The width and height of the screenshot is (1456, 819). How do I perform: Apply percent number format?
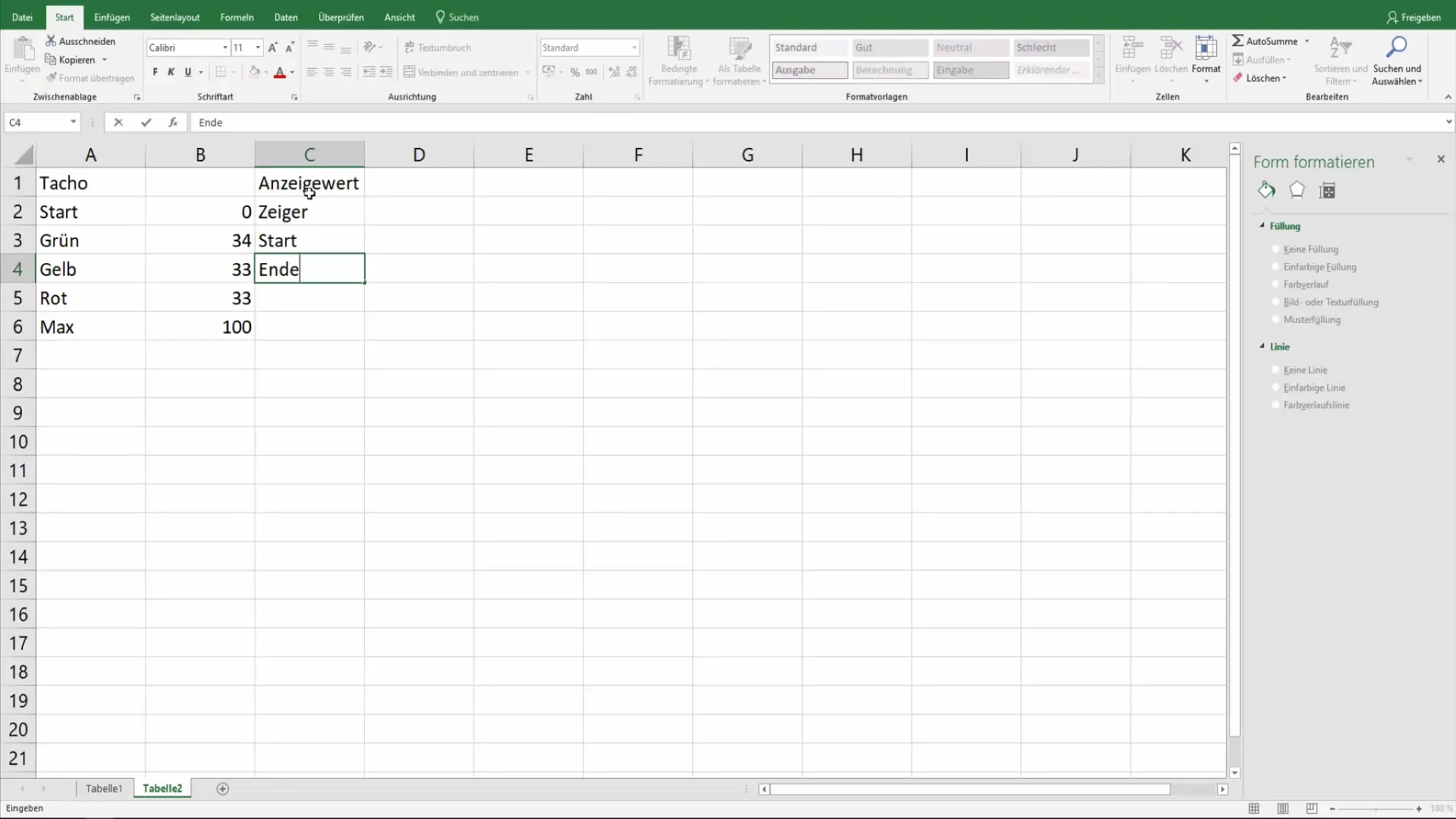[x=575, y=72]
